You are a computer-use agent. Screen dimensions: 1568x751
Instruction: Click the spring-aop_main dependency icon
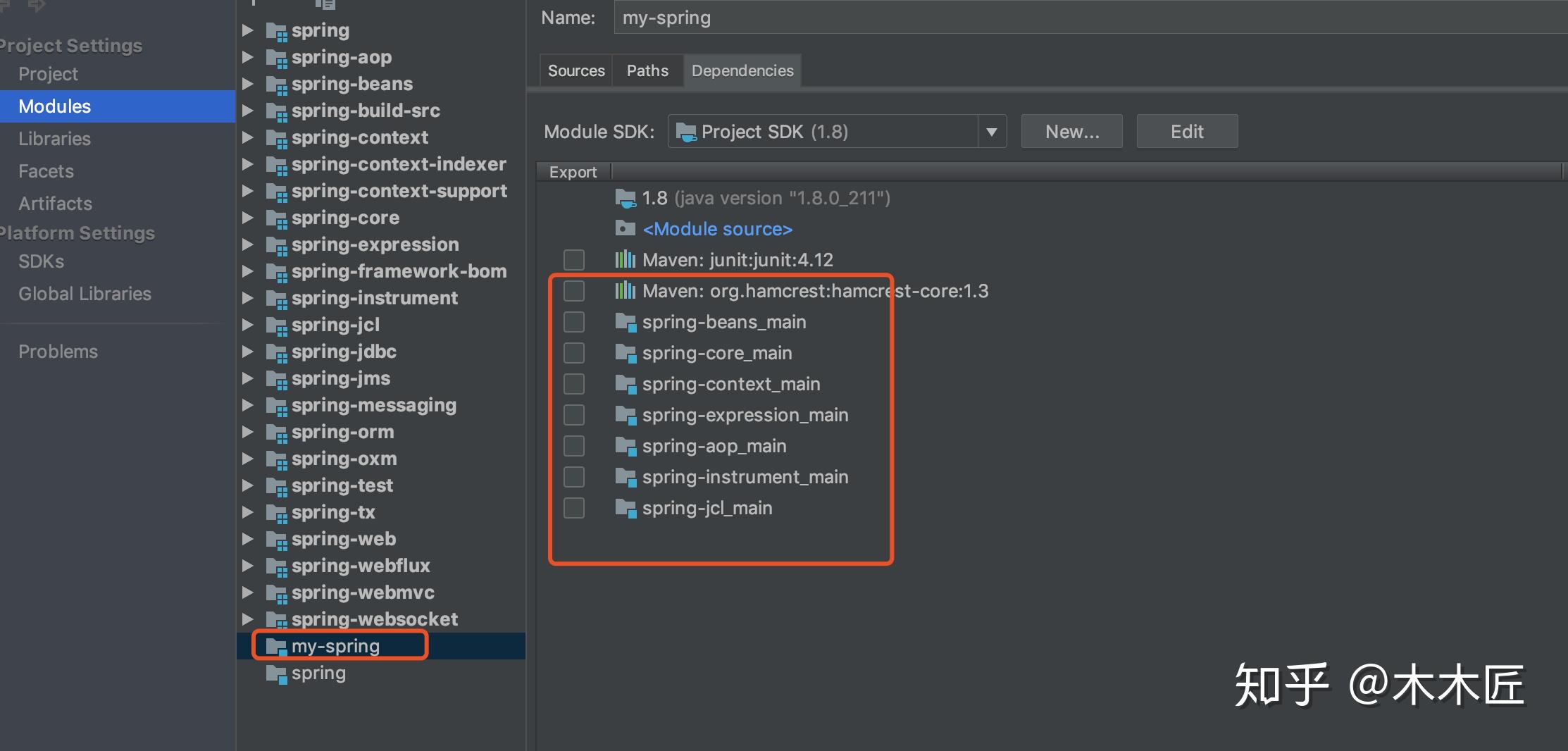pos(626,447)
